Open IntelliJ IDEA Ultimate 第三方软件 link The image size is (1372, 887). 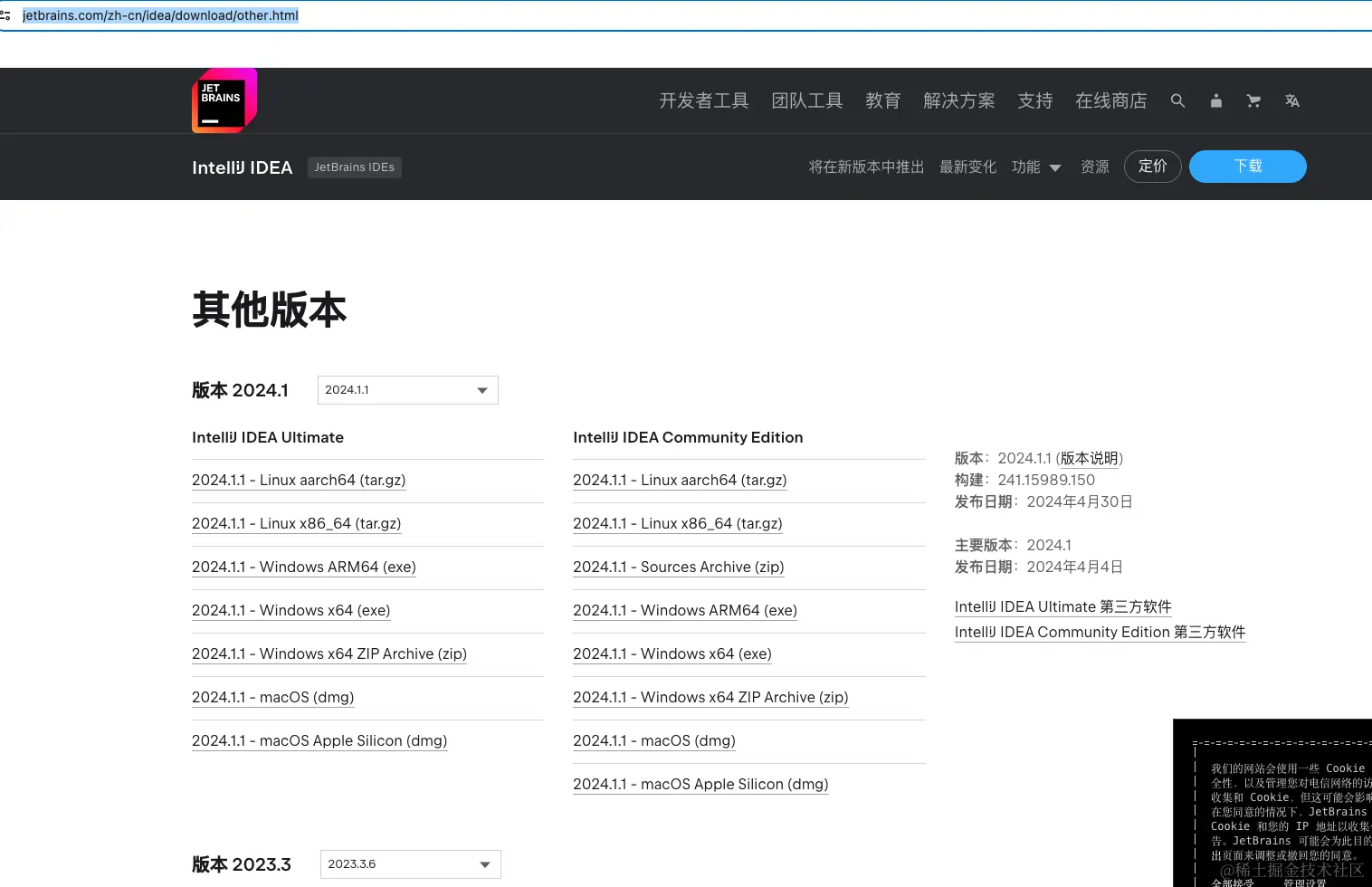coord(1063,607)
